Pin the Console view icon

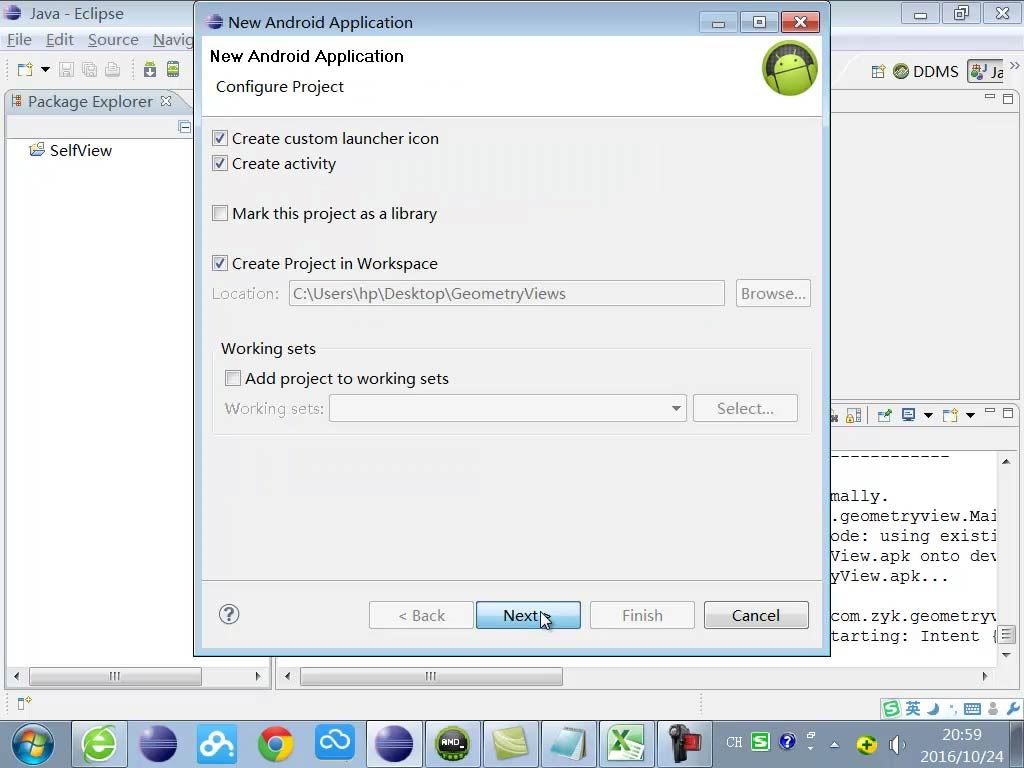pyautogui.click(x=884, y=415)
